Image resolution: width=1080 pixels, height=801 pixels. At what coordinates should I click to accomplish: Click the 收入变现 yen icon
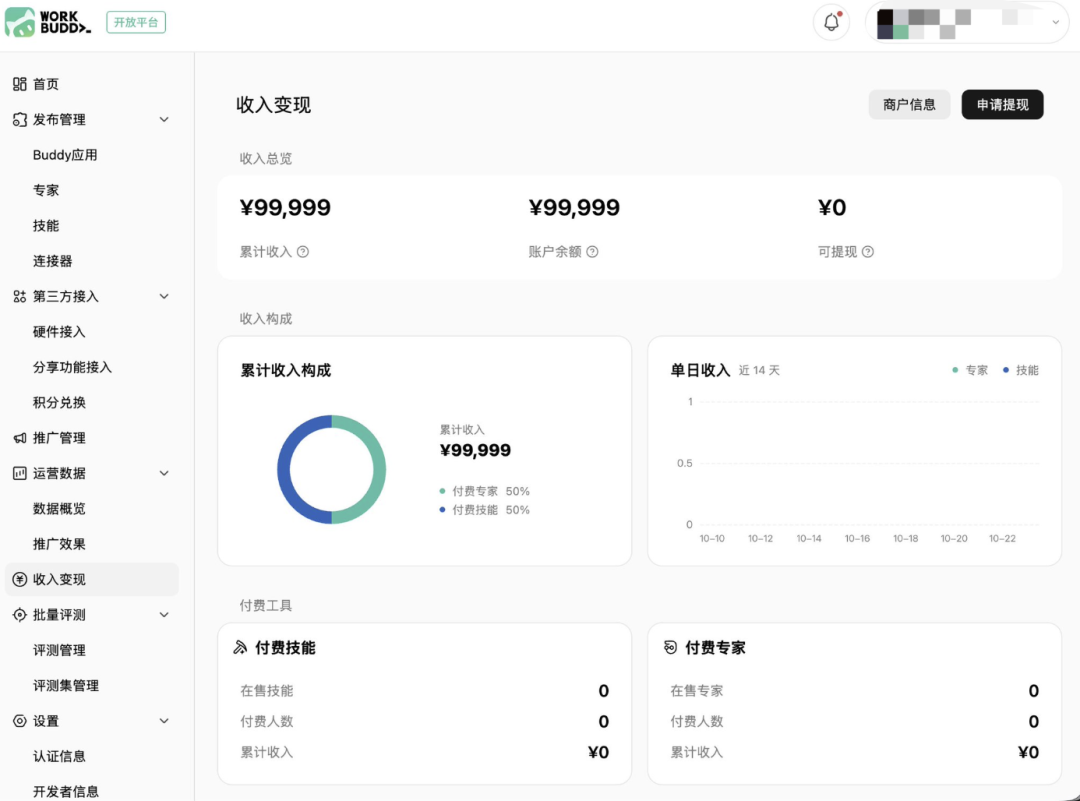coord(19,579)
